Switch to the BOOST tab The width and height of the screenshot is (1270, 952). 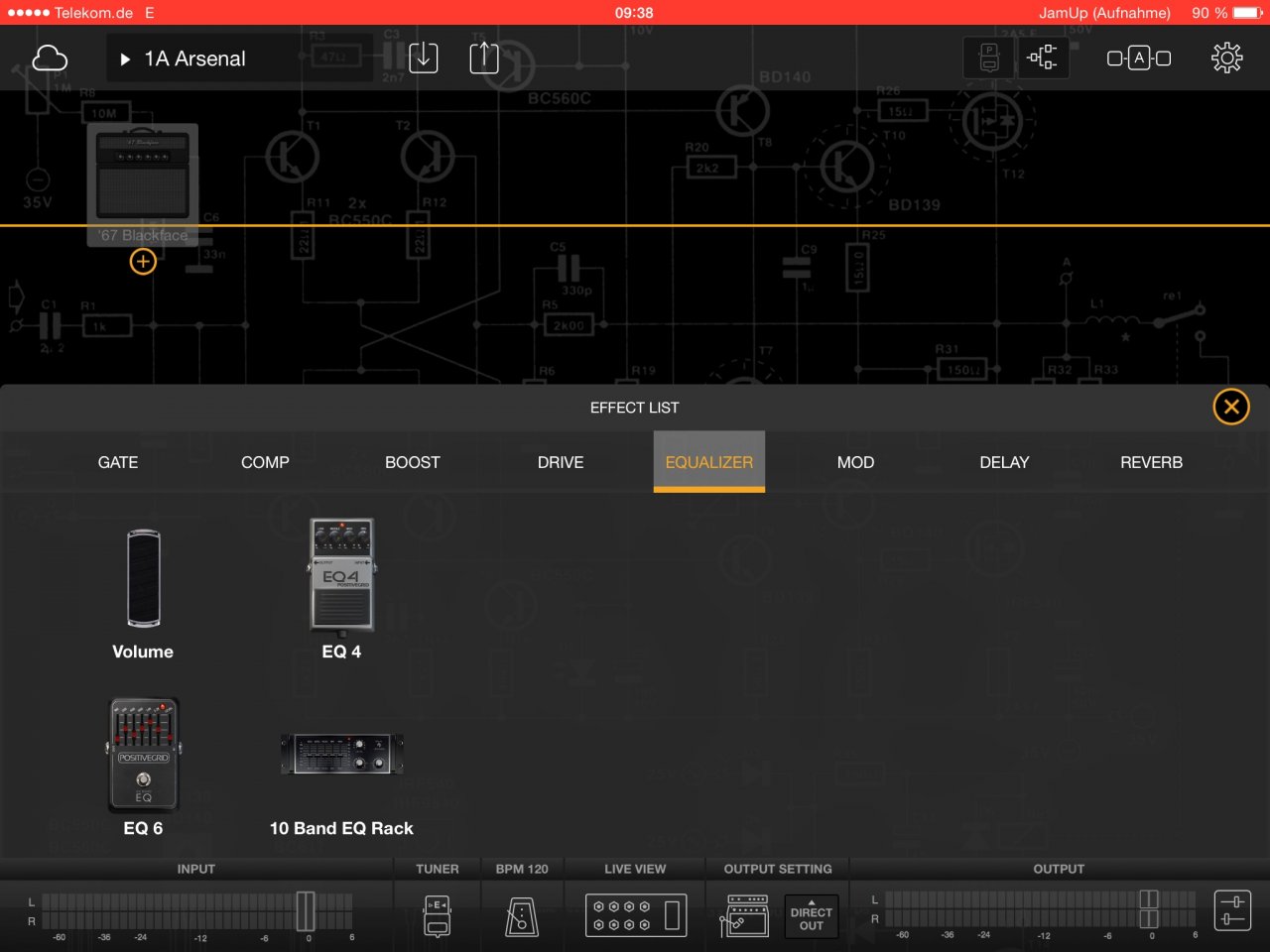413,462
